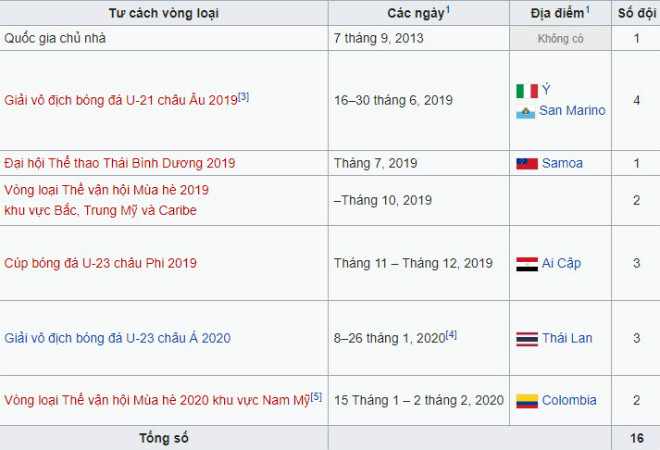
Task: Click the Italy flag icon
Action: 526,91
